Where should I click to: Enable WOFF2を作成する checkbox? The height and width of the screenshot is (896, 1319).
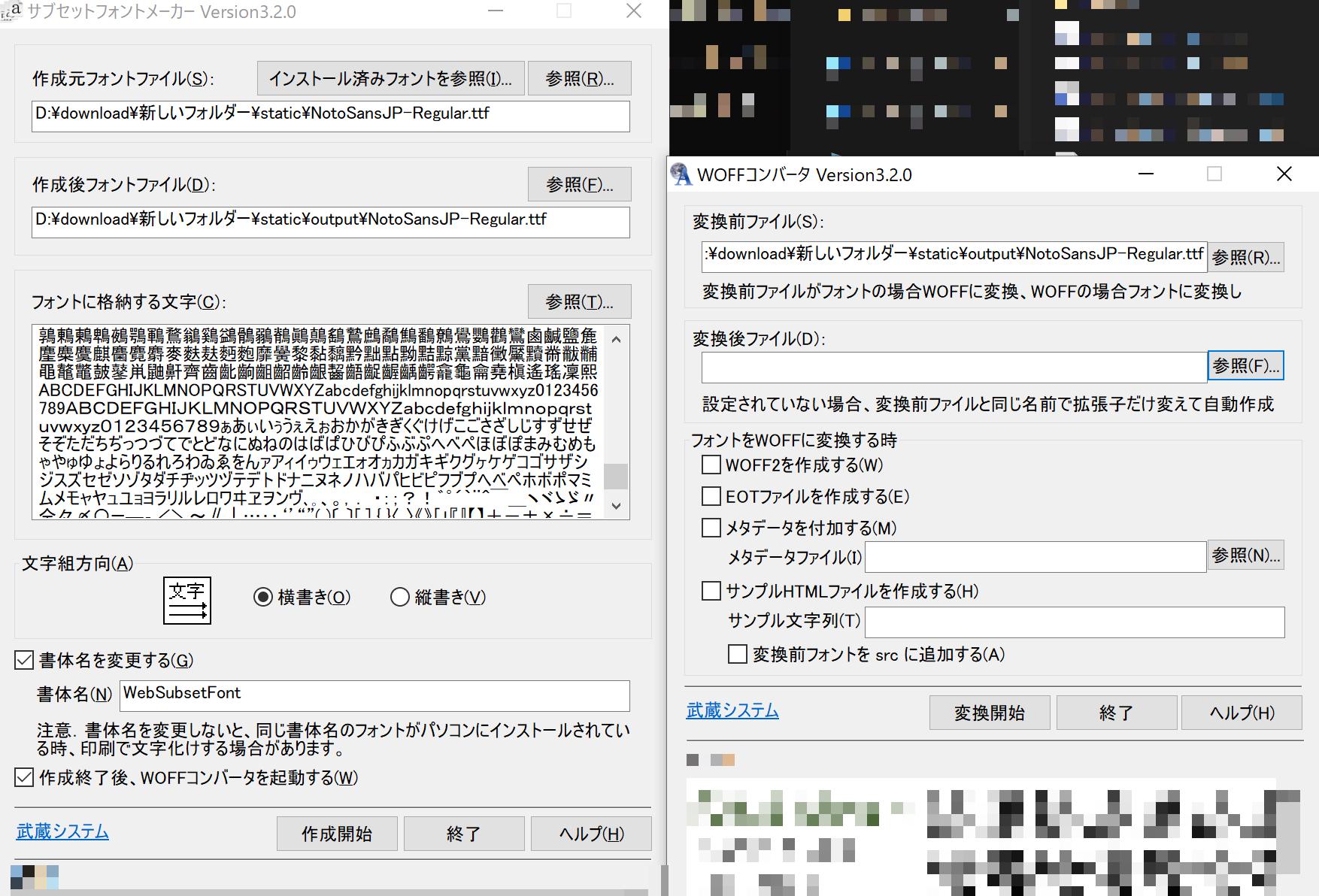[710, 465]
